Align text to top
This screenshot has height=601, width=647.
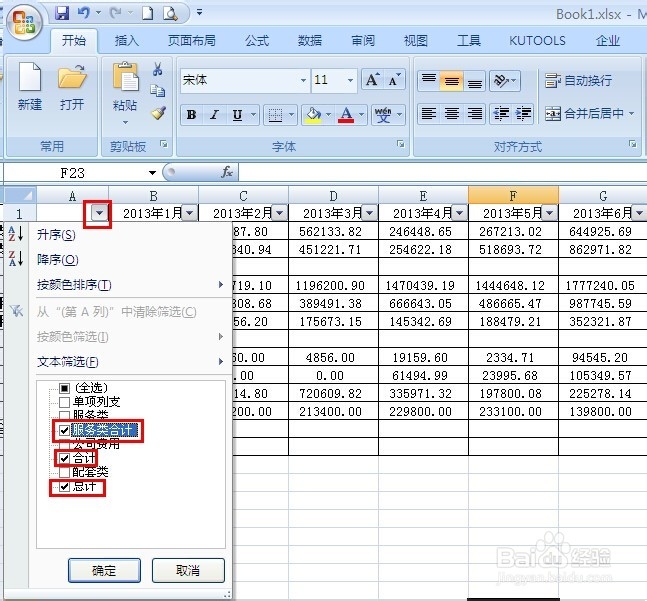429,80
